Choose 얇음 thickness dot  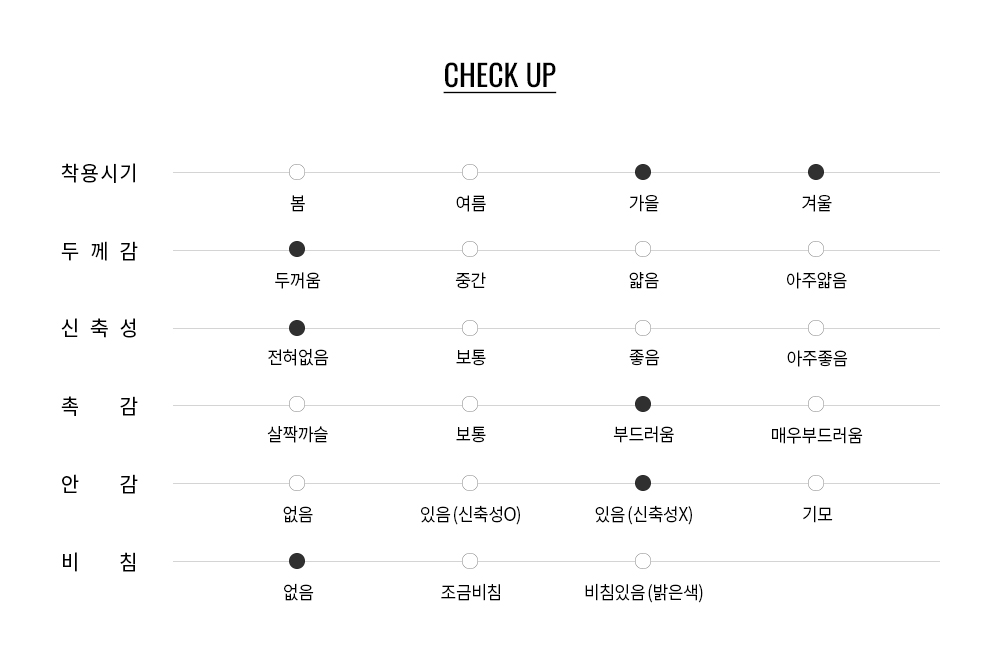pyautogui.click(x=643, y=249)
